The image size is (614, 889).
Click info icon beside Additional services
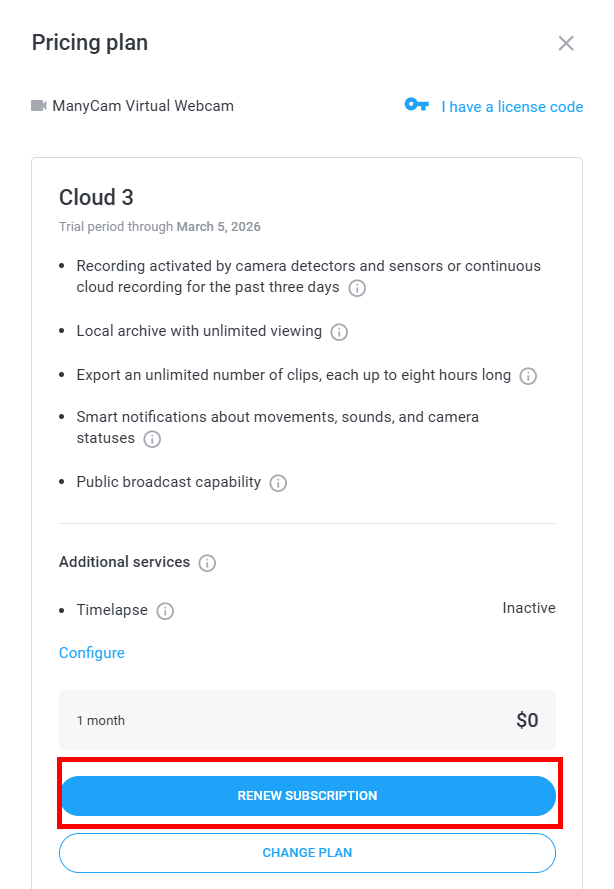207,563
